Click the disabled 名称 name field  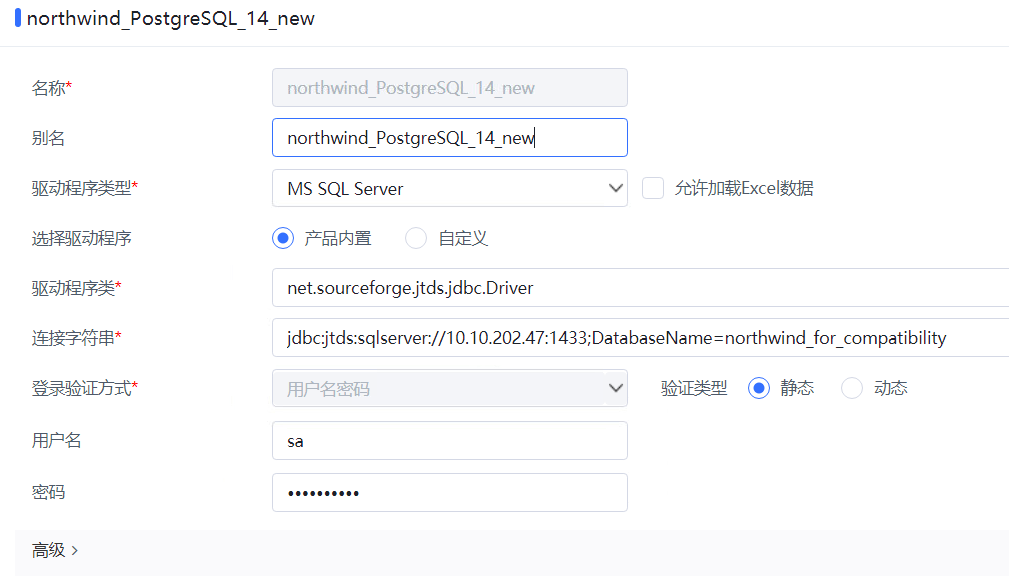tap(449, 88)
